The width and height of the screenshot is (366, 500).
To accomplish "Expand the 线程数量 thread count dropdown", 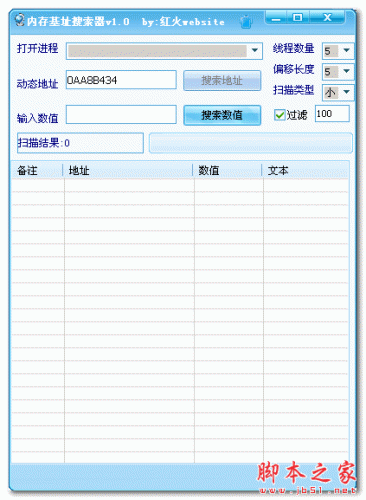I will [x=347, y=51].
